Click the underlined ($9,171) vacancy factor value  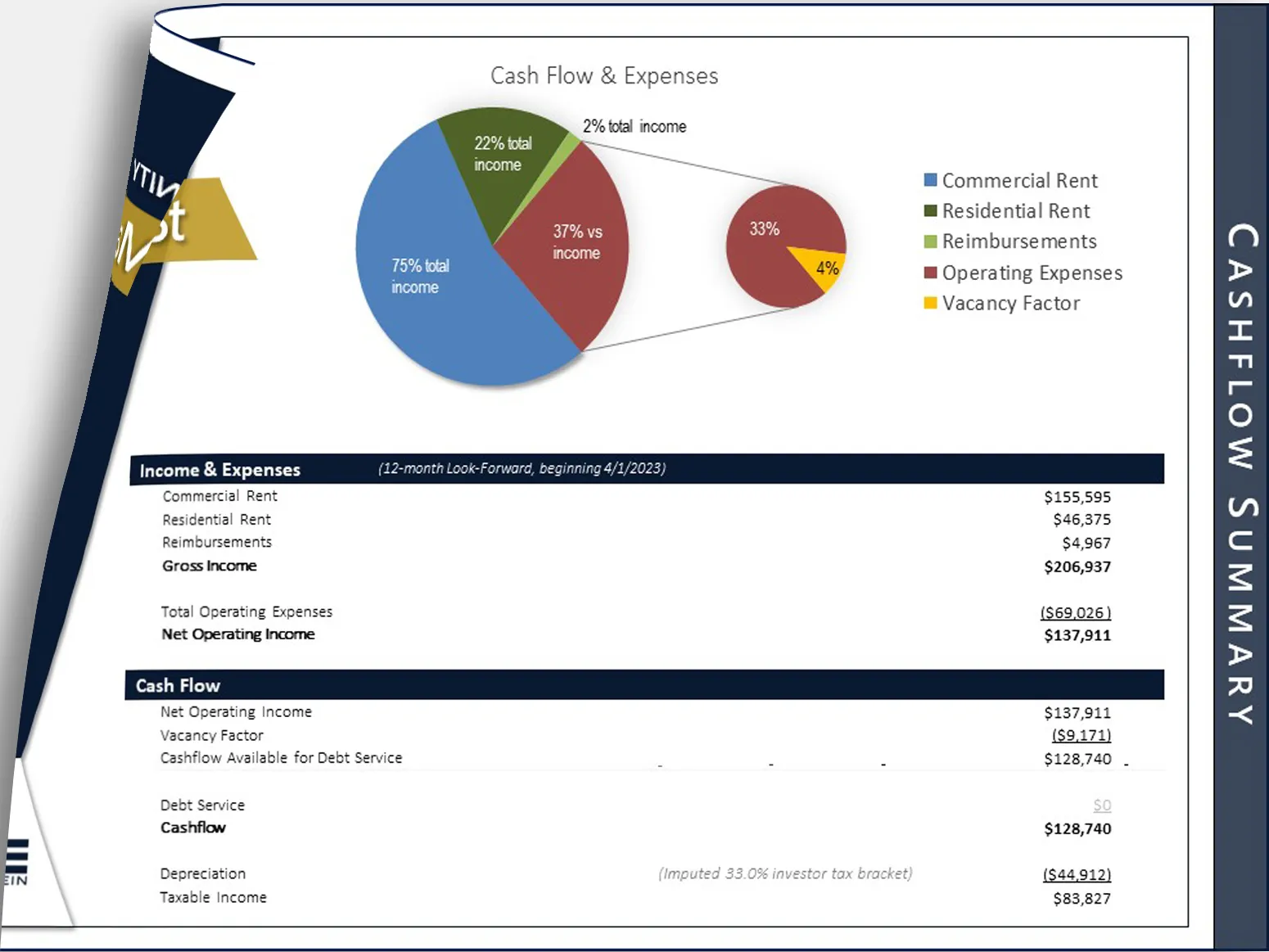[1081, 735]
